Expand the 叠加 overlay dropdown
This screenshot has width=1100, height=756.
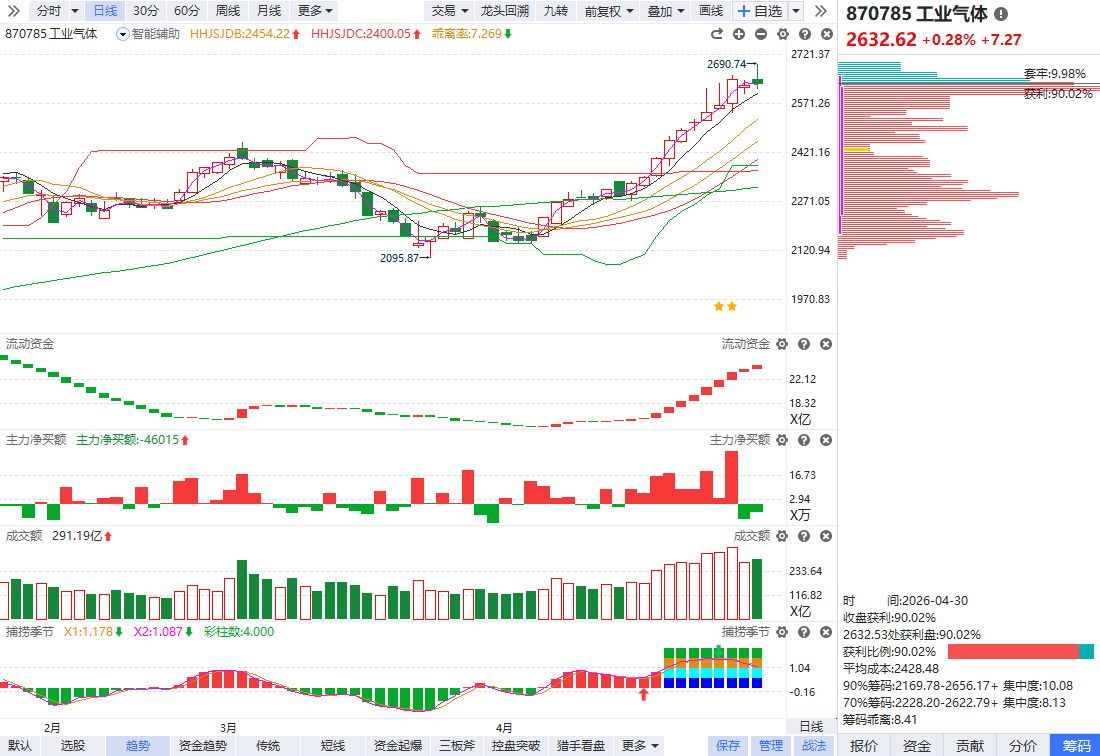(666, 11)
